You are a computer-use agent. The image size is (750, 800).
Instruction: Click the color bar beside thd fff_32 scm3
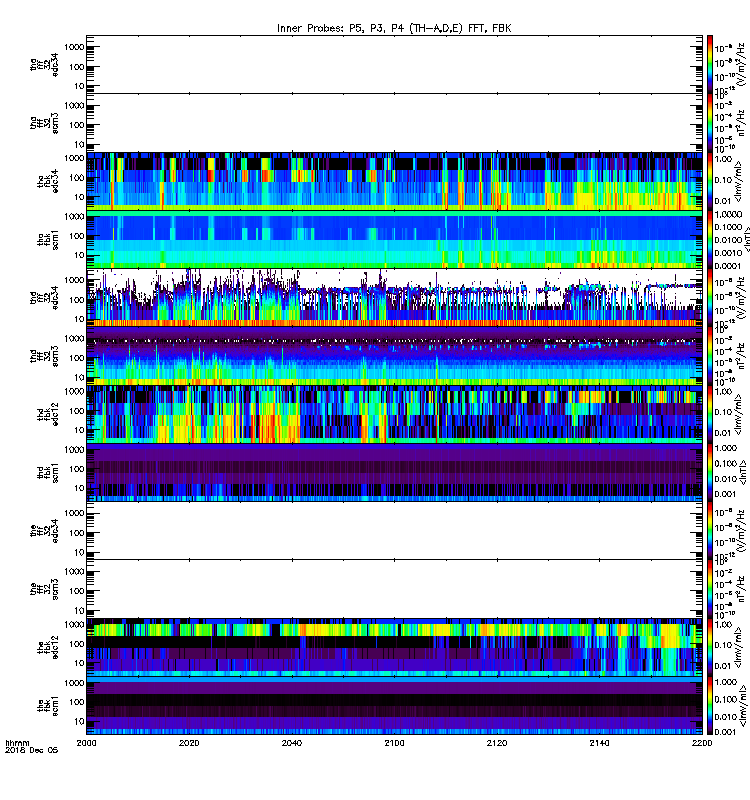point(710,356)
